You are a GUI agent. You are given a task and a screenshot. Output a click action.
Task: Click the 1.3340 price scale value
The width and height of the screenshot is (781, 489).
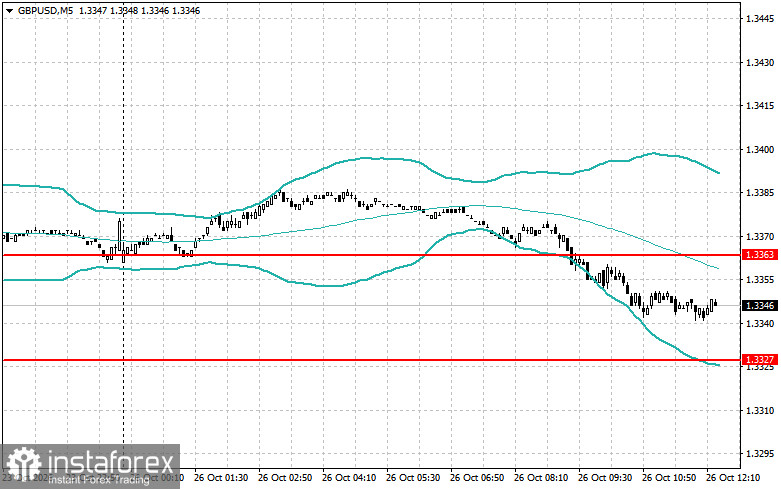tap(760, 324)
